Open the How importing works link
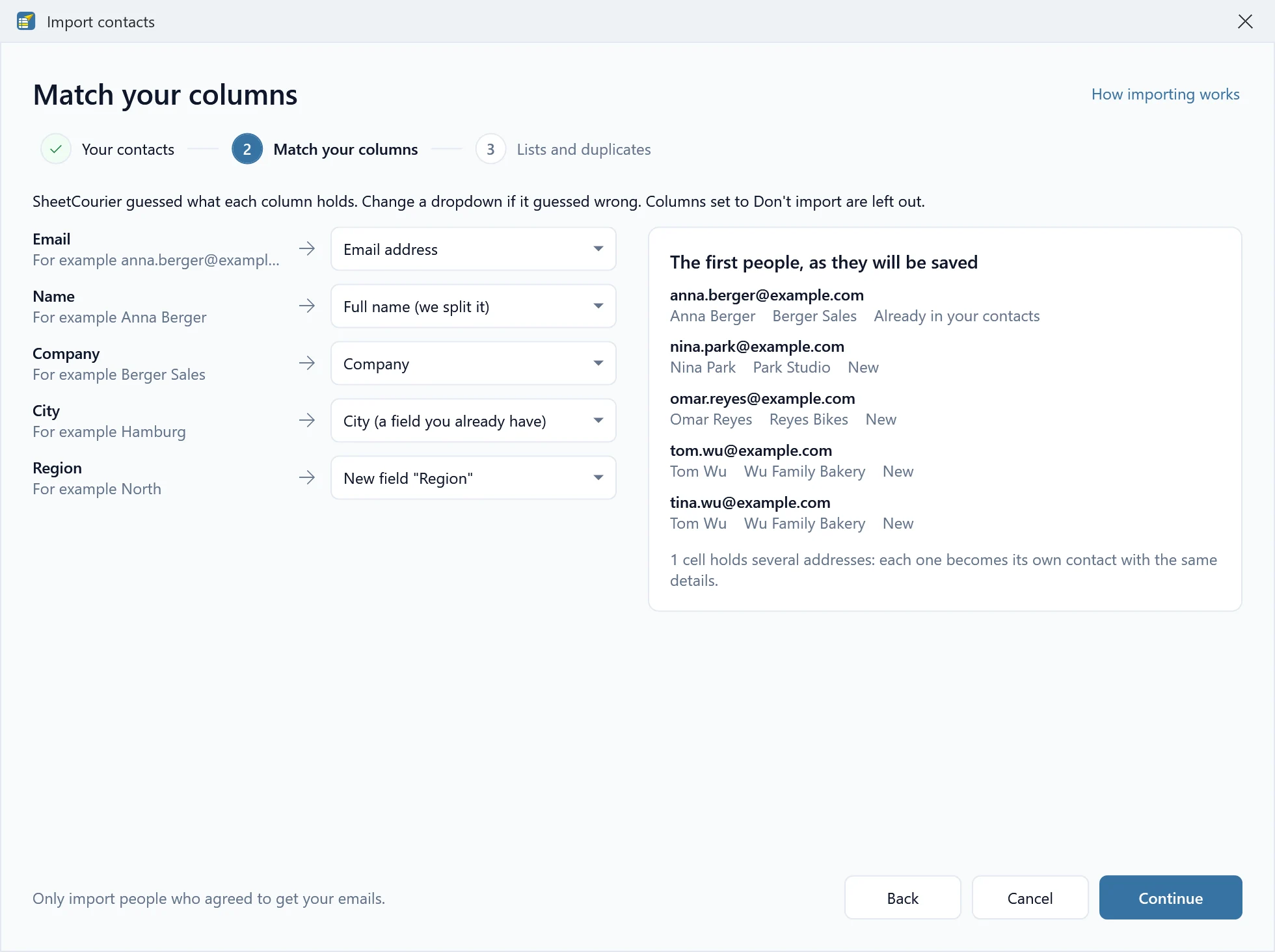 pyautogui.click(x=1165, y=94)
